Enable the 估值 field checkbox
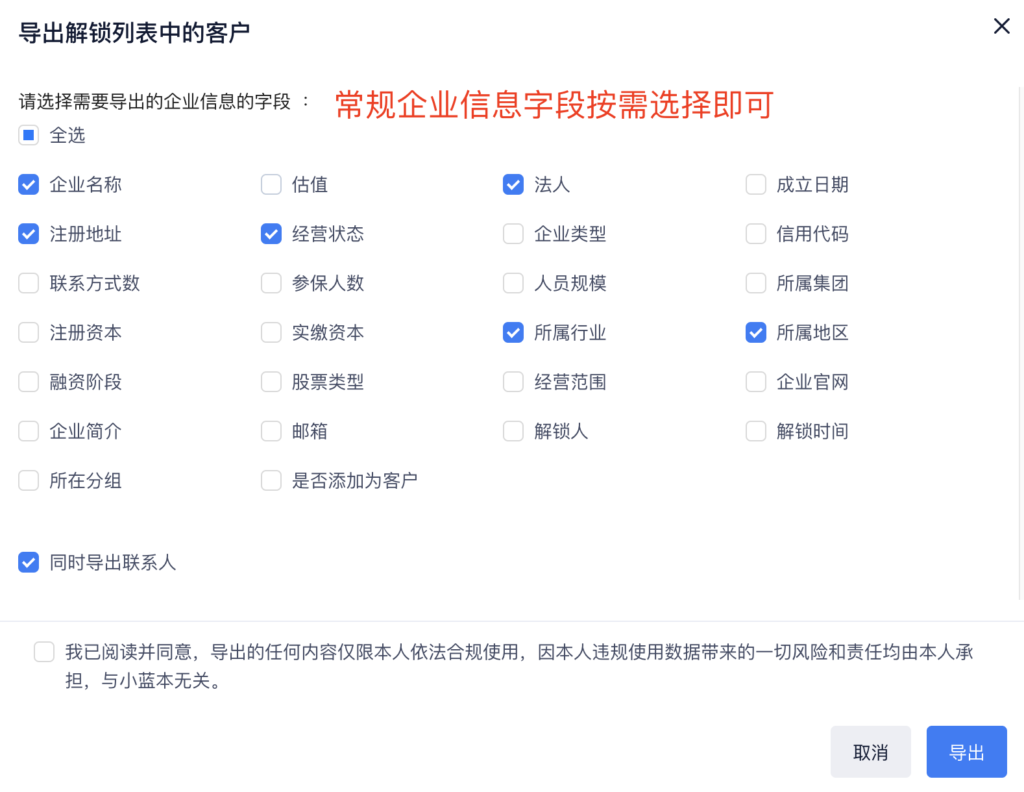 tap(271, 185)
